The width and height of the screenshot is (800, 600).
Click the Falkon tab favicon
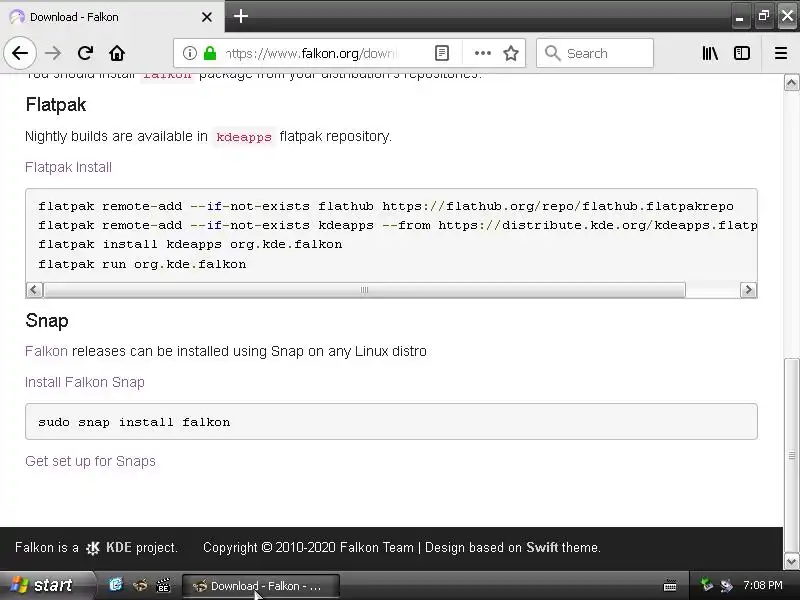click(17, 17)
